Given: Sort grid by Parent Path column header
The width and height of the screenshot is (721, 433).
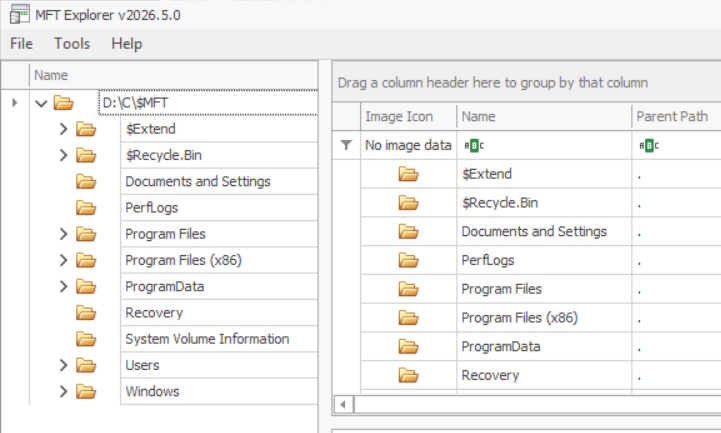Looking at the screenshot, I should (676, 117).
